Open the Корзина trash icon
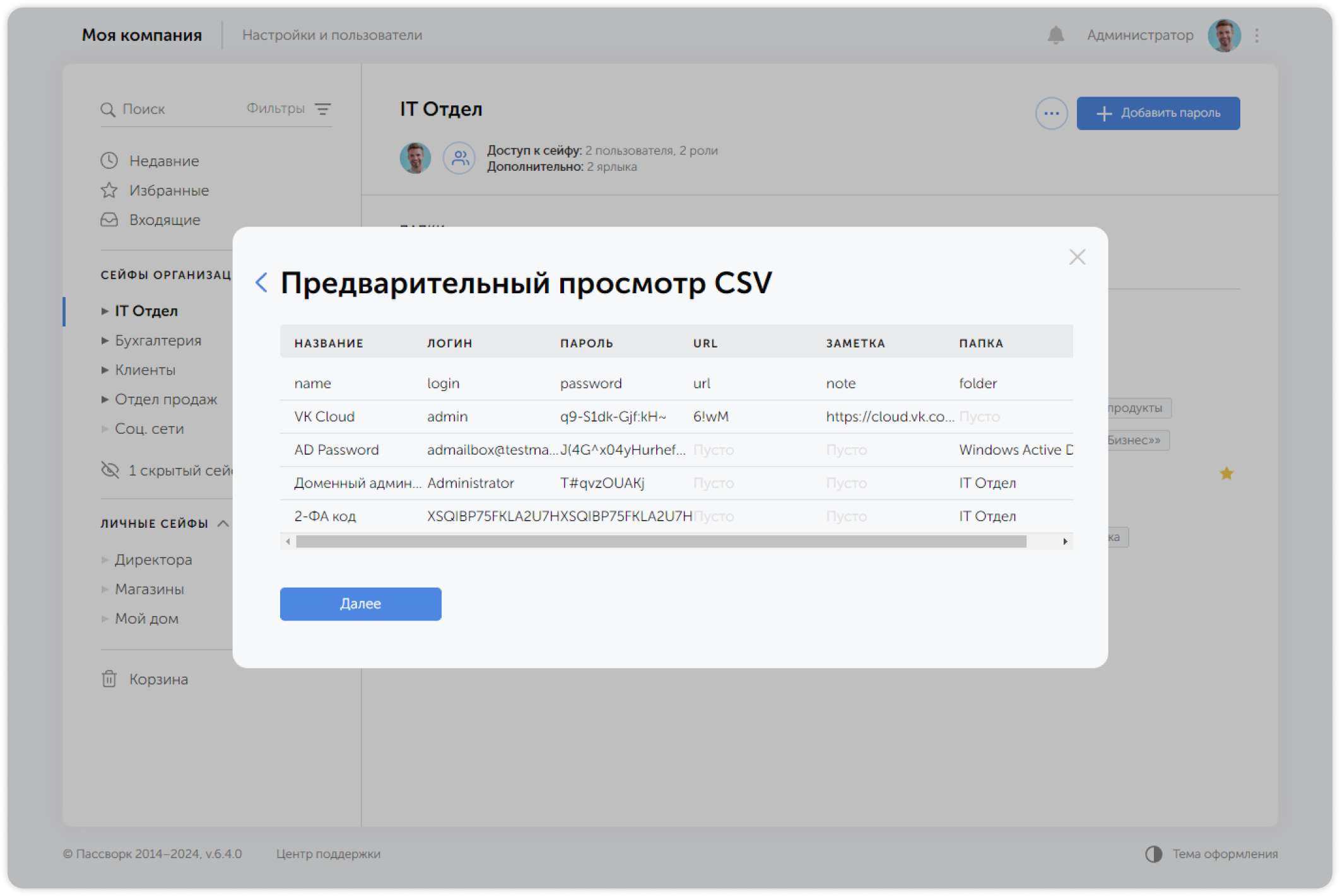Viewport: 1340px width, 896px height. (110, 679)
